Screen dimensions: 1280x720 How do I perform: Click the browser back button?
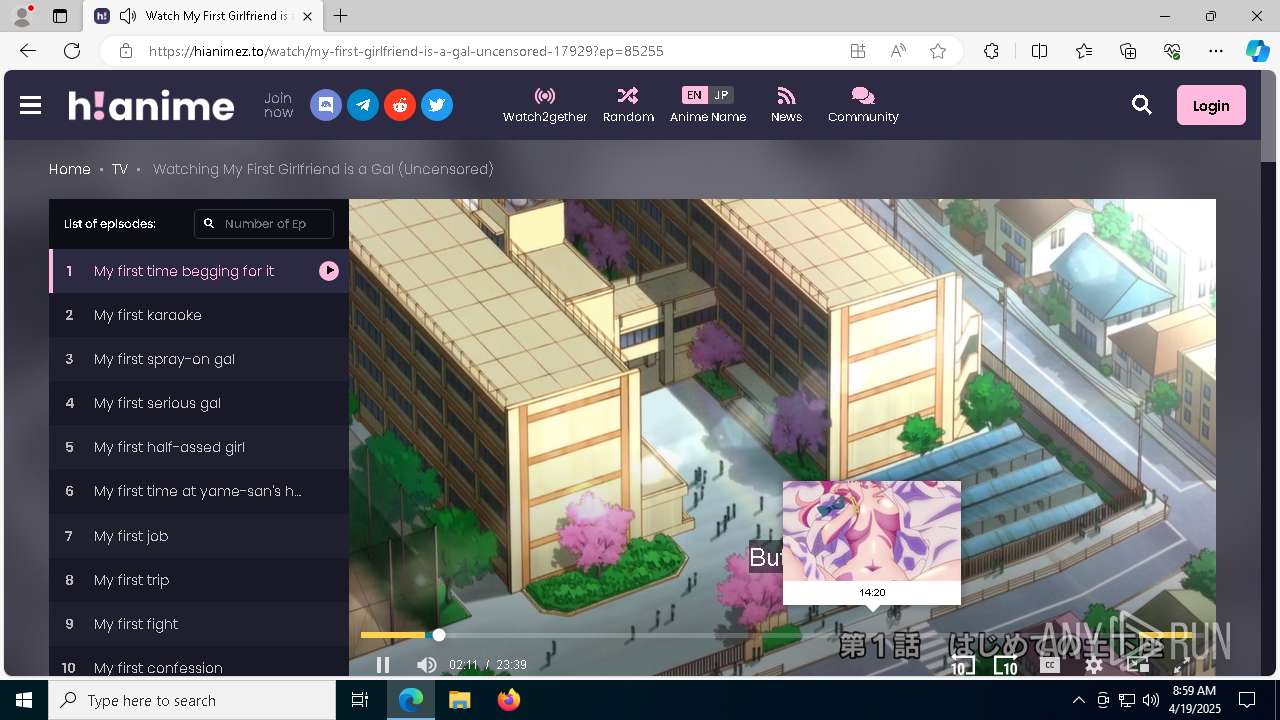click(28, 51)
